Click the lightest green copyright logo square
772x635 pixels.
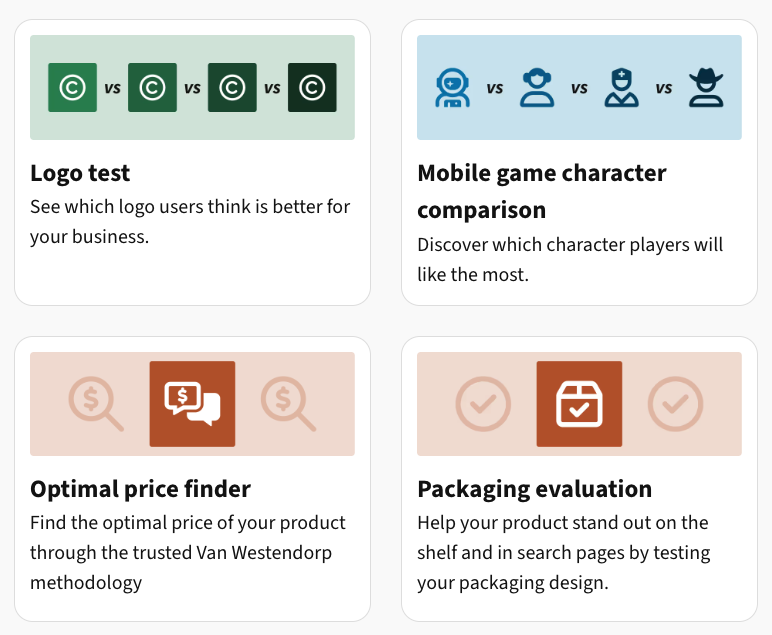(72, 88)
